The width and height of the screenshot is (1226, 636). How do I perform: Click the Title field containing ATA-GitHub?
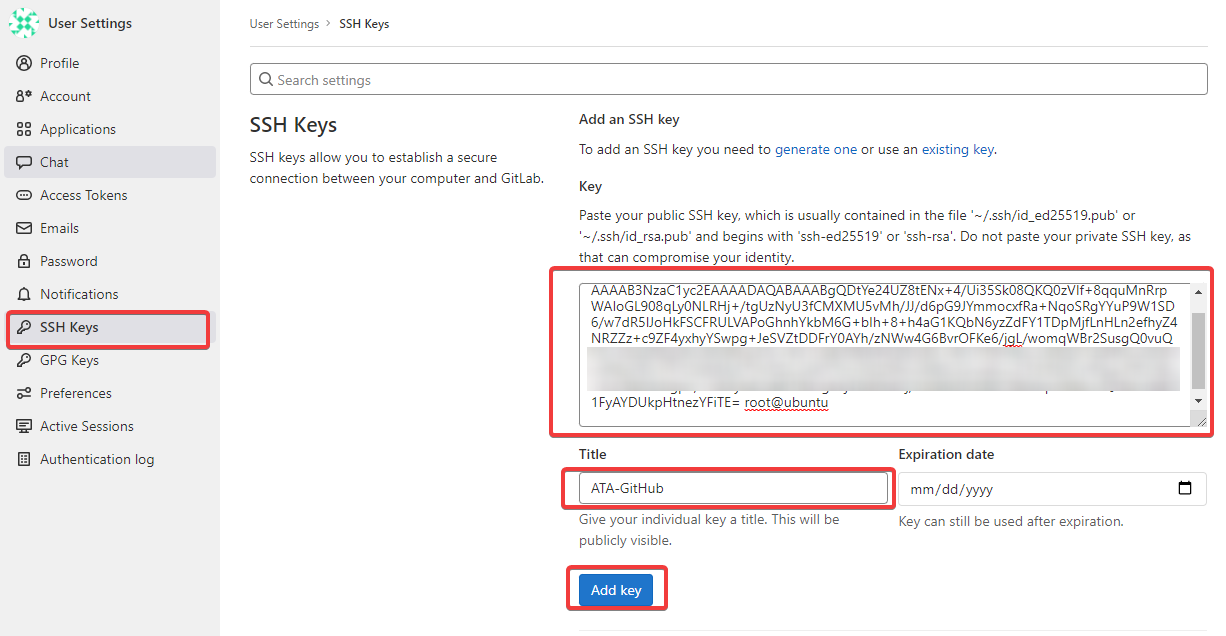pyautogui.click(x=733, y=488)
